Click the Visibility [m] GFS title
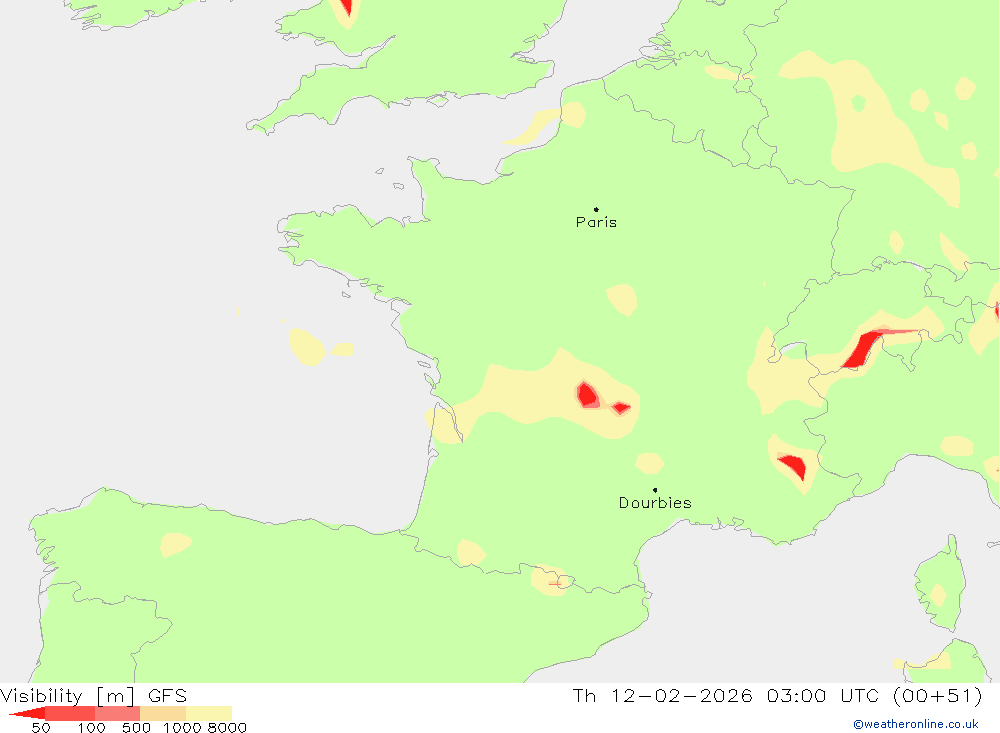 point(94,696)
